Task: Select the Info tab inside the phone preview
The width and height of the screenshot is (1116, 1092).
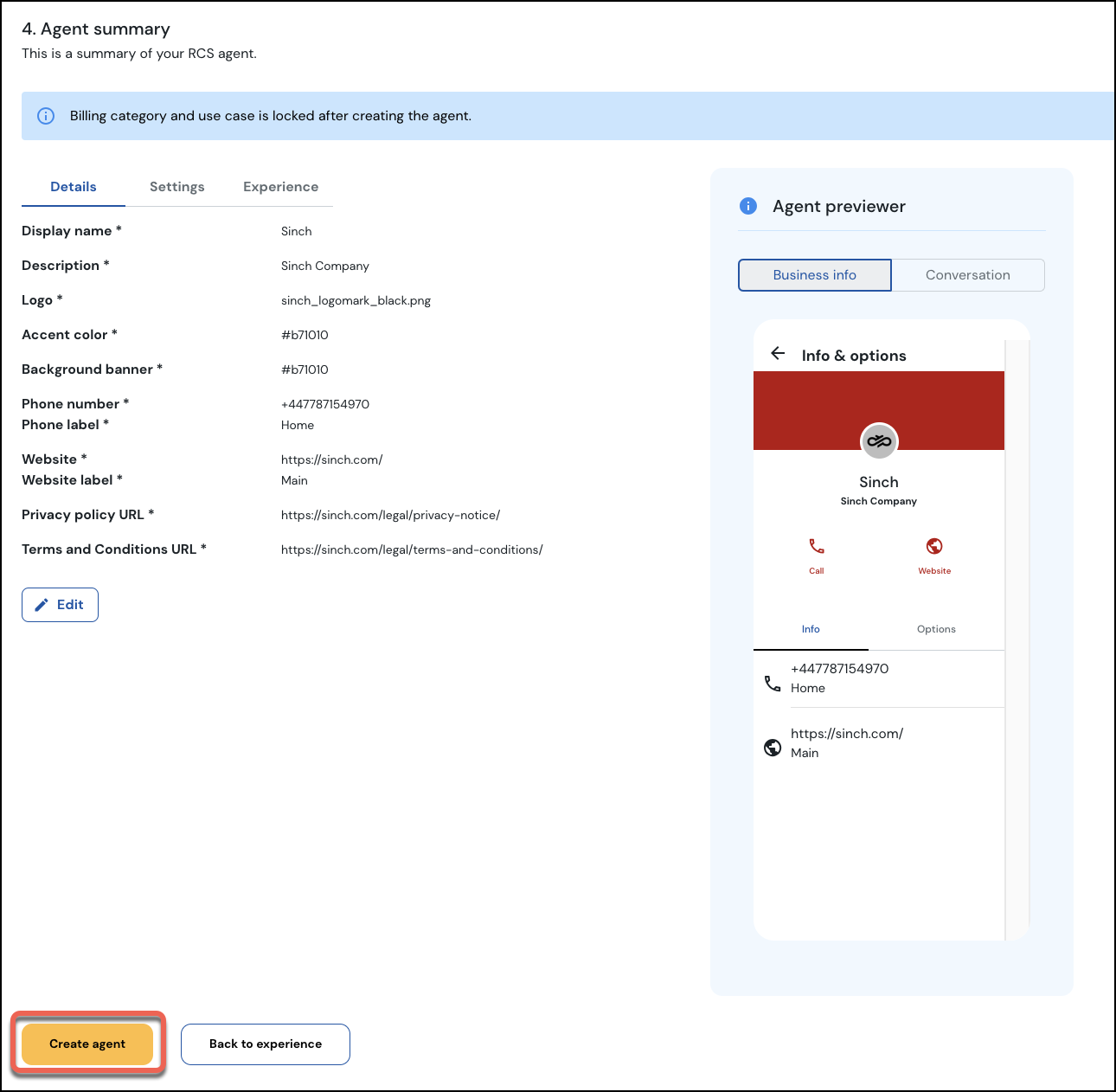Action: (810, 629)
